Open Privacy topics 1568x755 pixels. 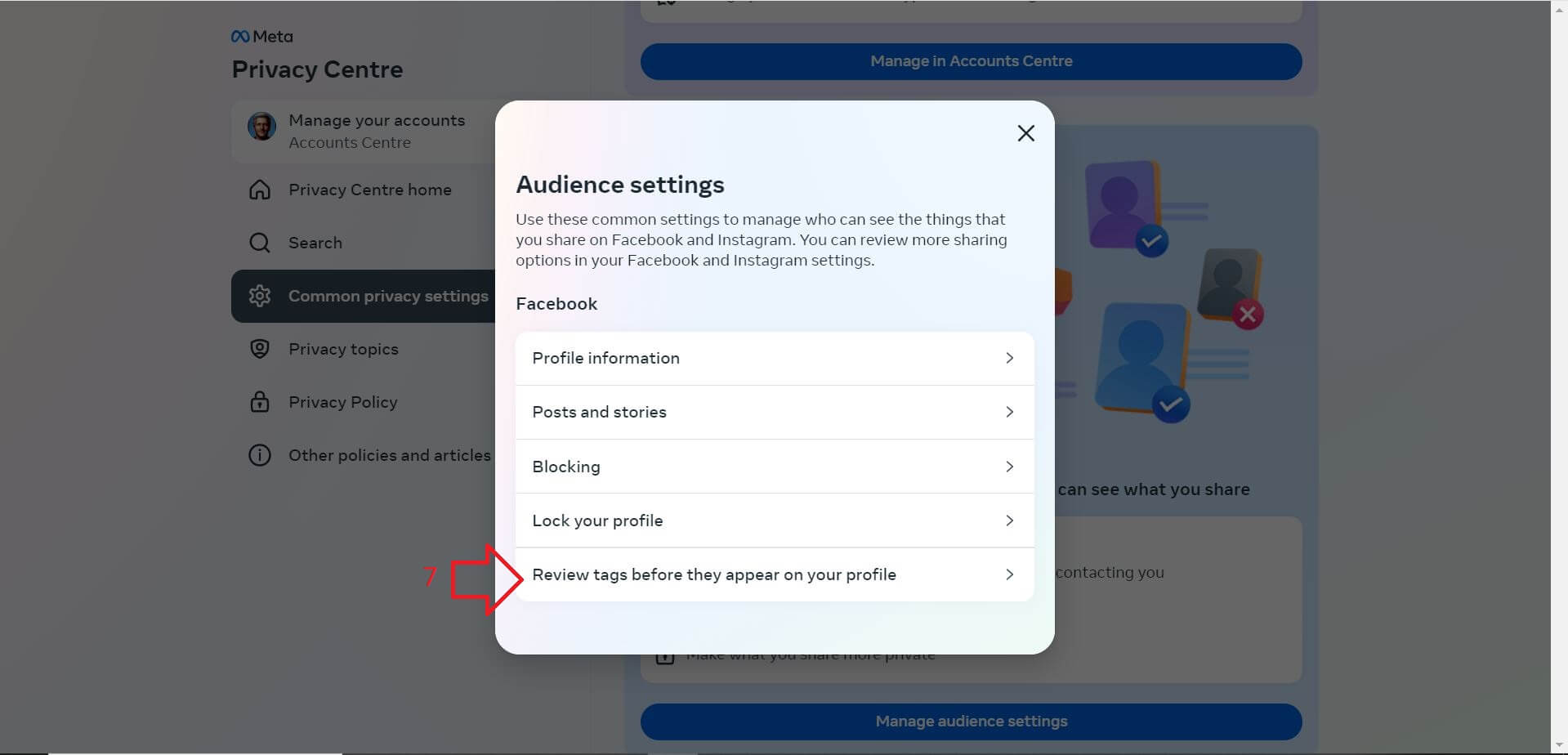(x=364, y=349)
